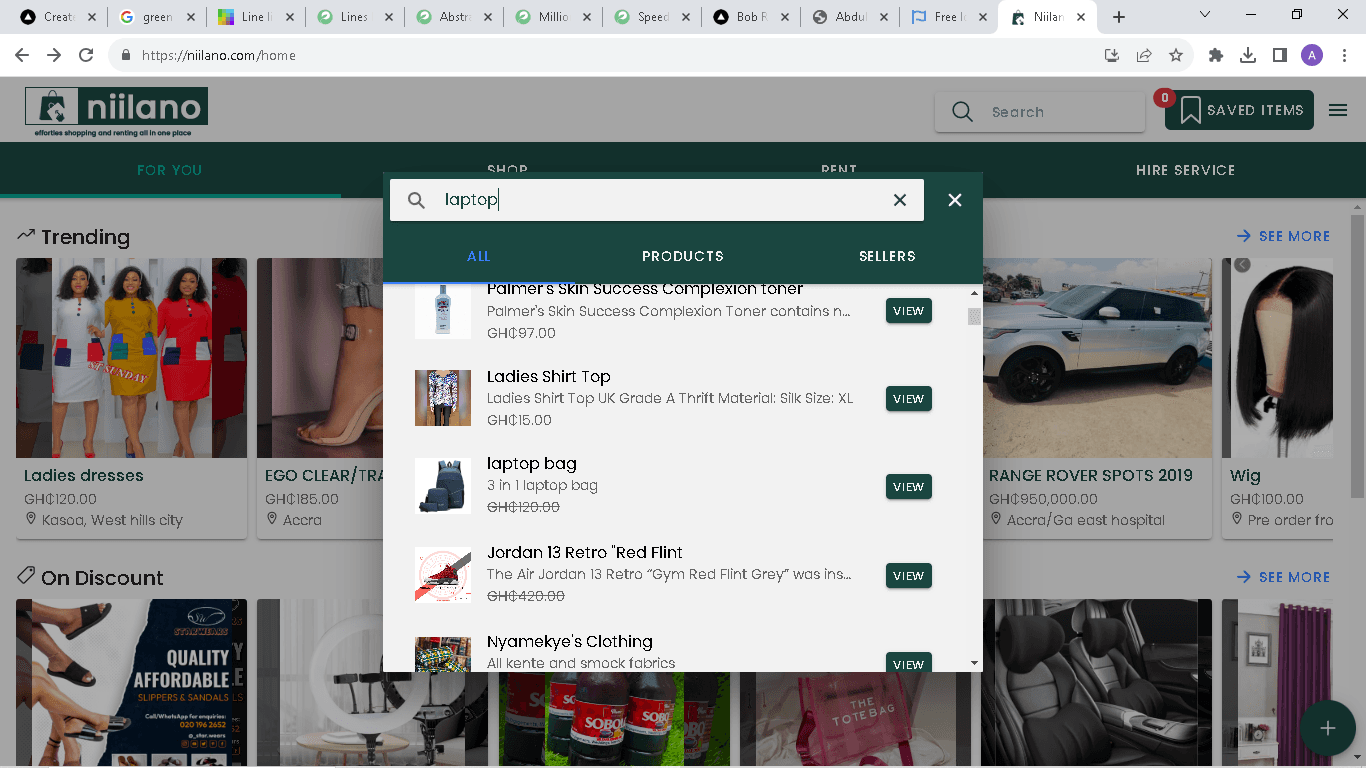Open the FOR YOU tab
The image size is (1366, 768).
[x=170, y=170]
